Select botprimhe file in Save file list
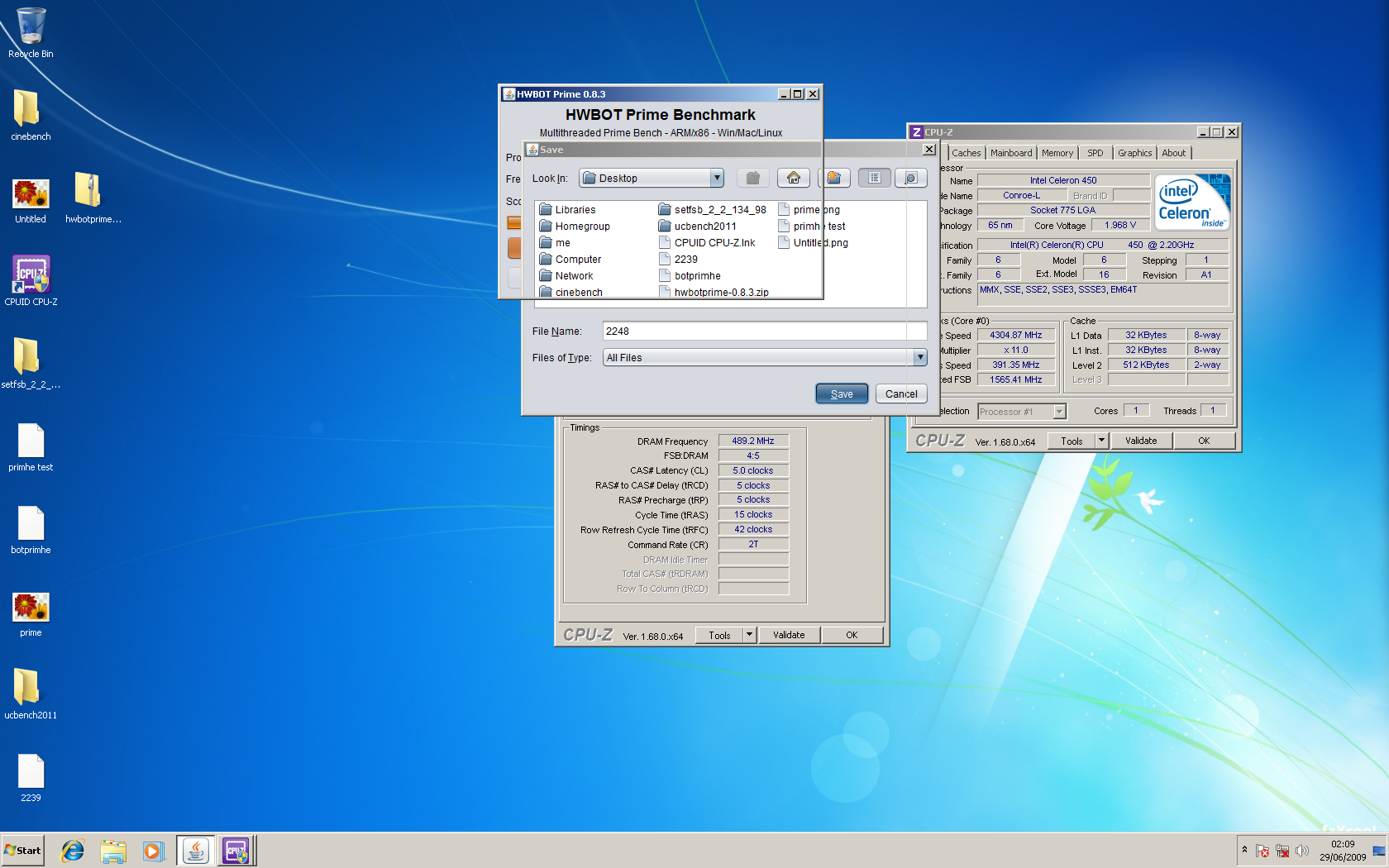The height and width of the screenshot is (868, 1389). coord(690,276)
